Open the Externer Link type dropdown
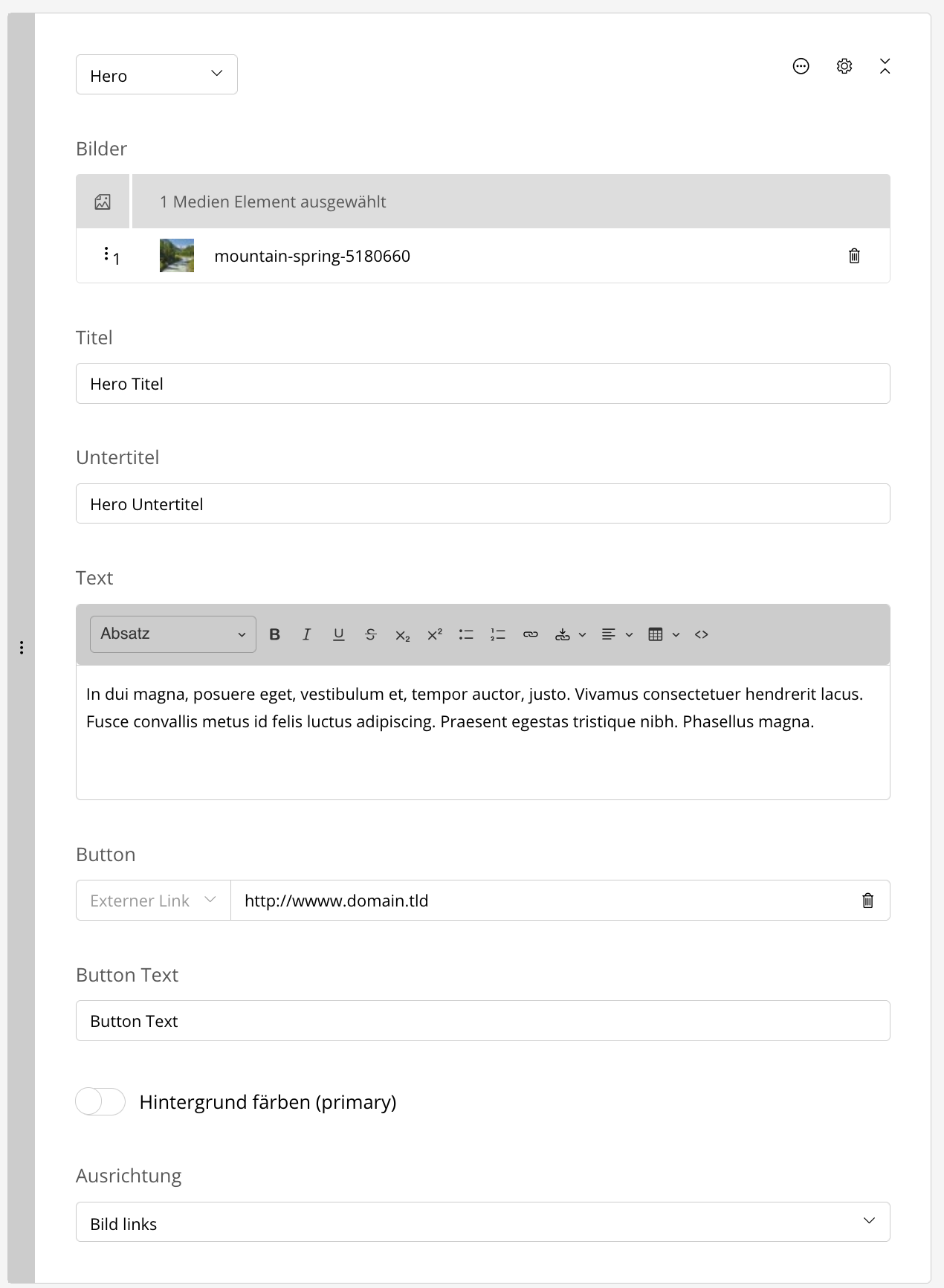 pos(153,901)
